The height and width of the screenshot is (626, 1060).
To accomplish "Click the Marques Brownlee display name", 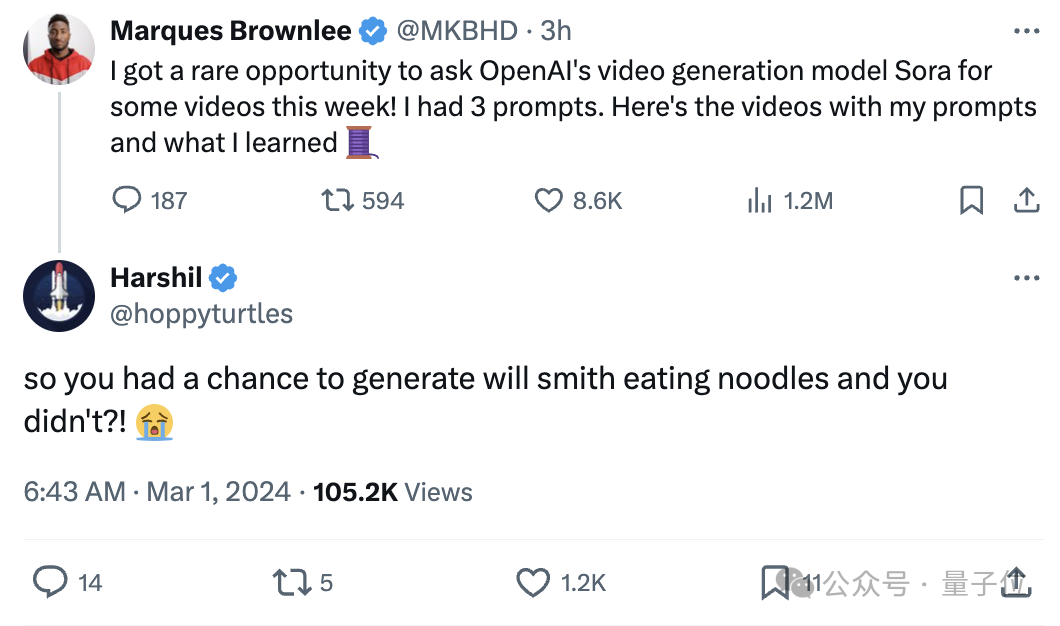I will (231, 31).
